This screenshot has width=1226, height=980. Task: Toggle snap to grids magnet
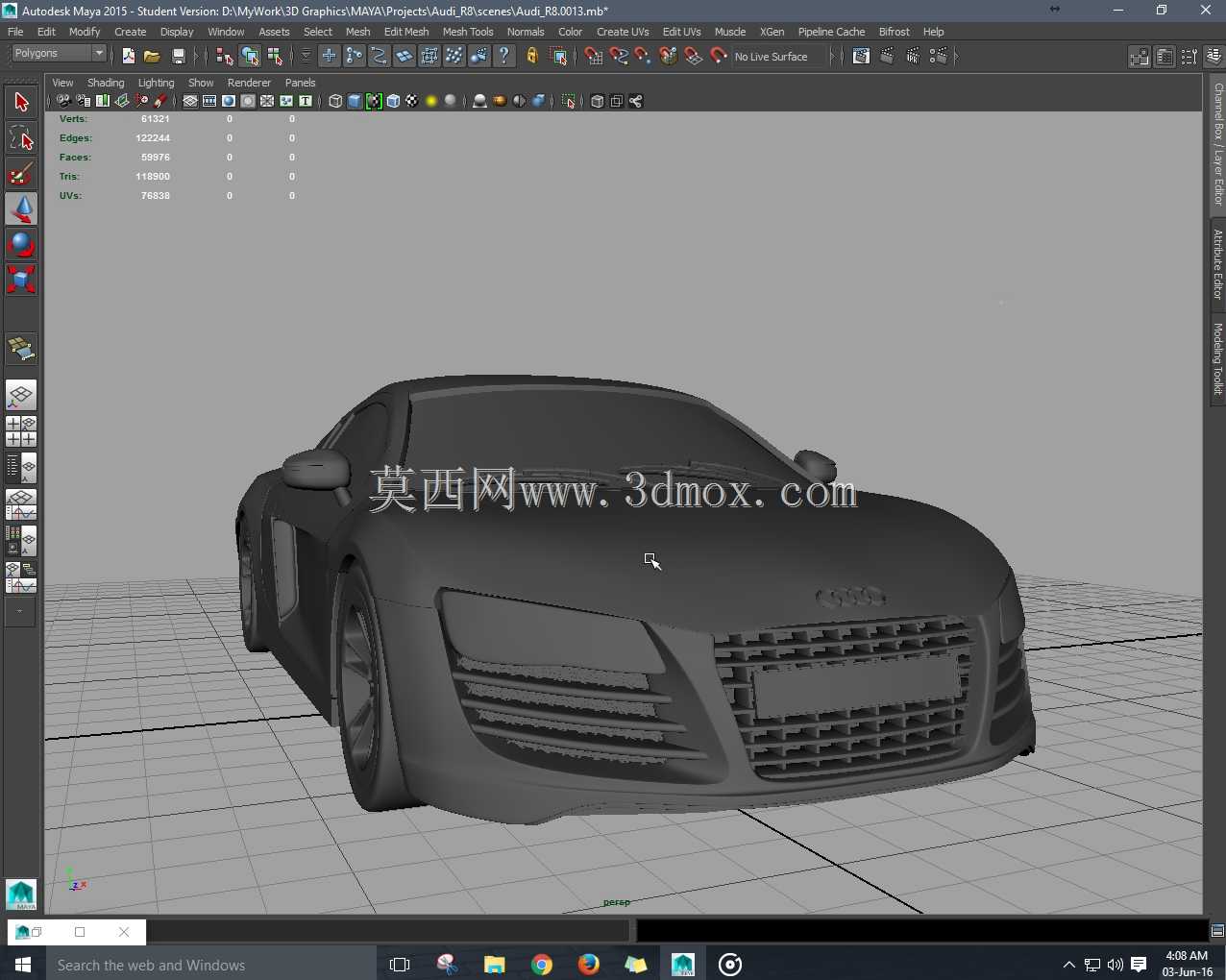pos(594,56)
